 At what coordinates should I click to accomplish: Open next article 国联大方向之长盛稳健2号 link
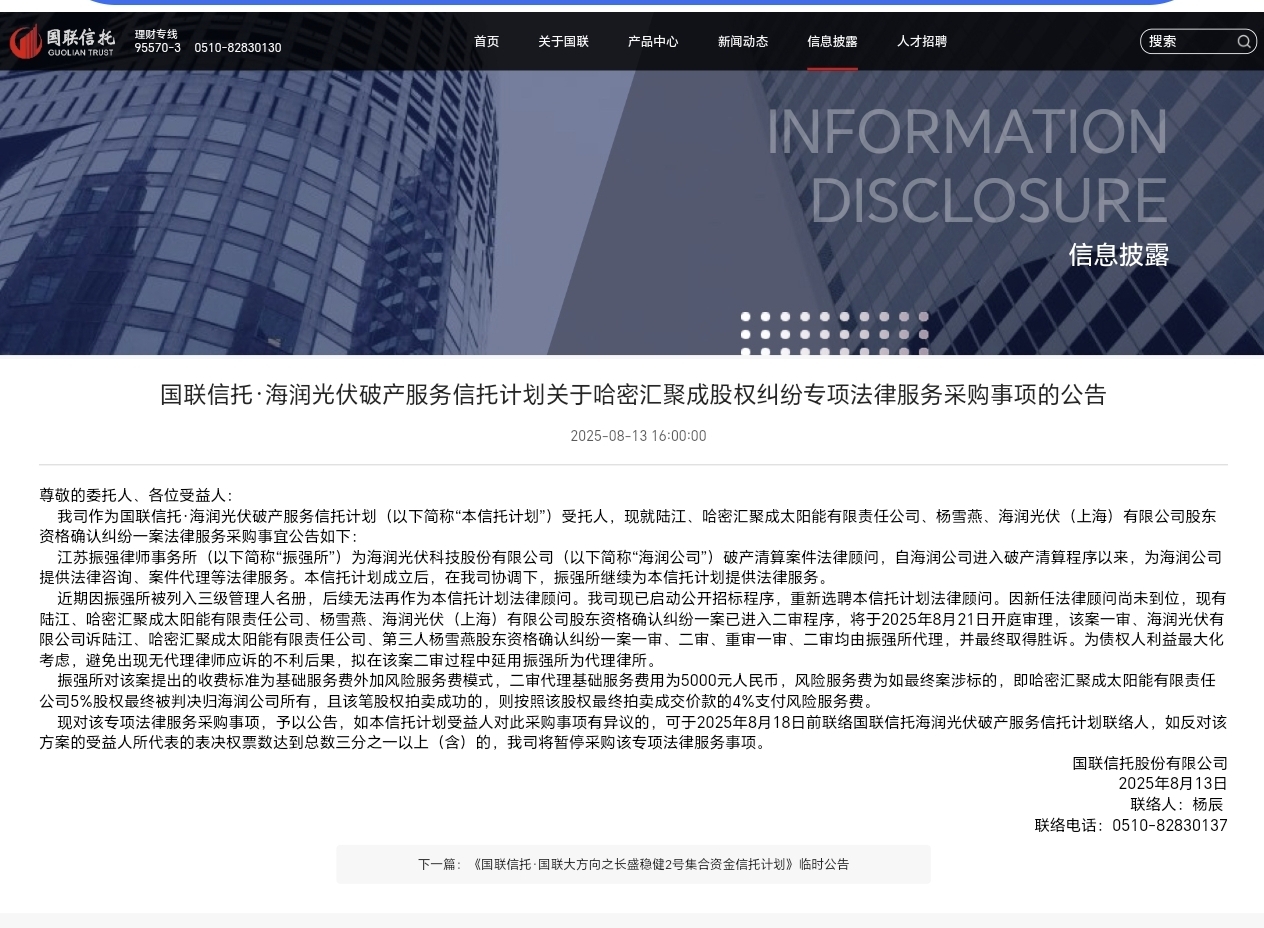(x=633, y=864)
